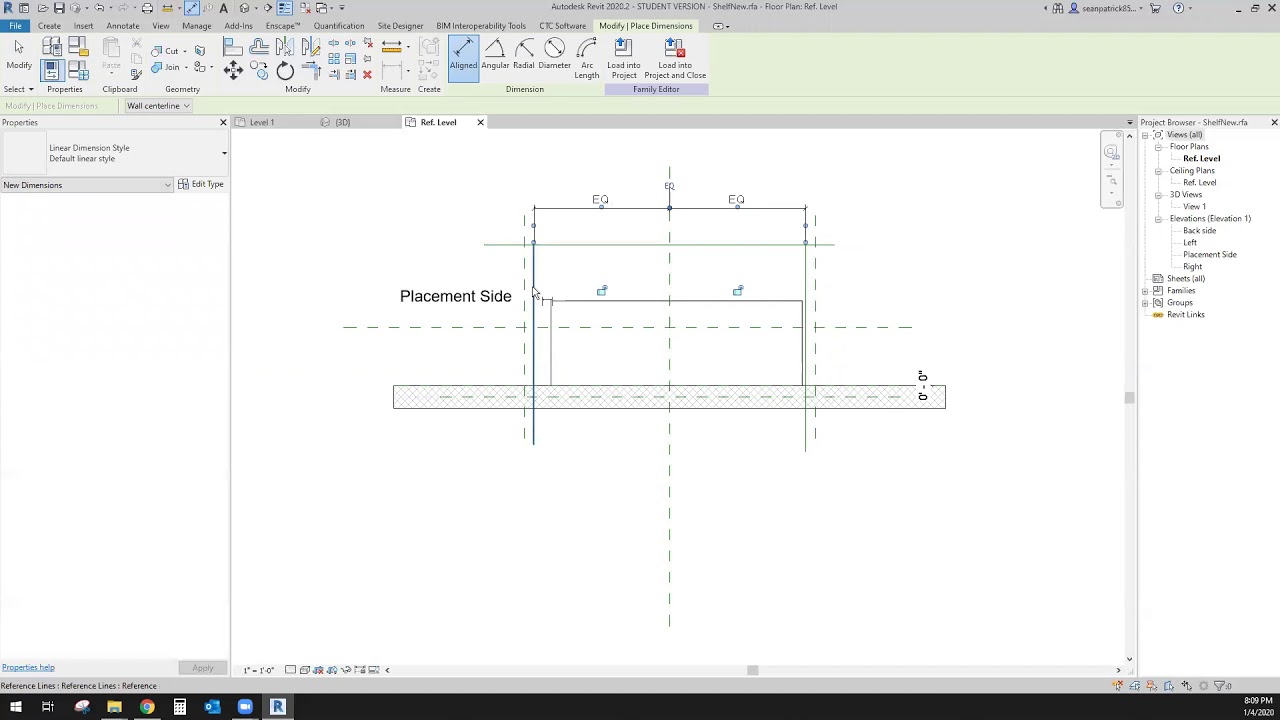The image size is (1280, 720).
Task: Click the Offset tool in Modify panel
Action: point(259,46)
